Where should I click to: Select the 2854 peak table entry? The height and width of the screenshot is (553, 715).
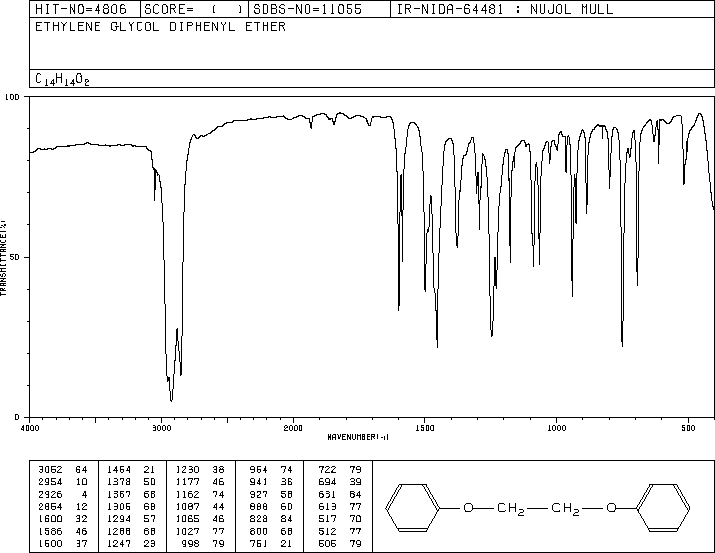[x=63, y=506]
